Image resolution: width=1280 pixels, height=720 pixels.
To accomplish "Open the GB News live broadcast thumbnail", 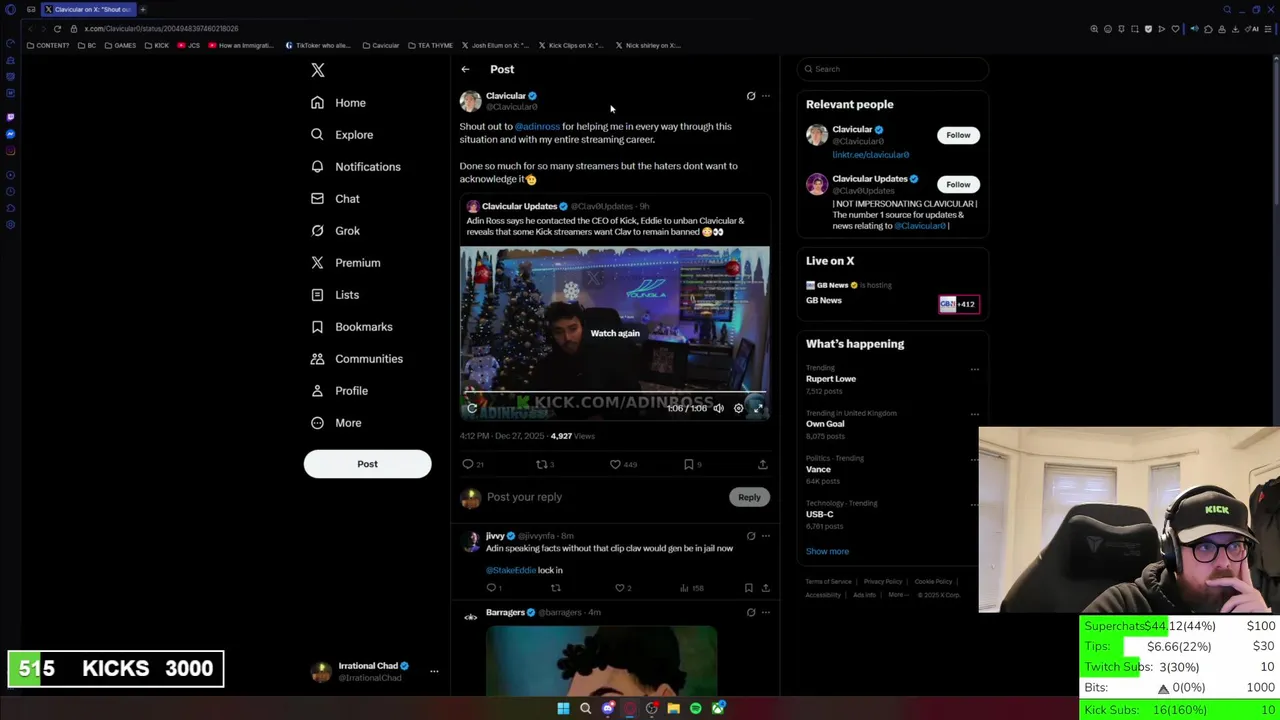I will [x=958, y=304].
